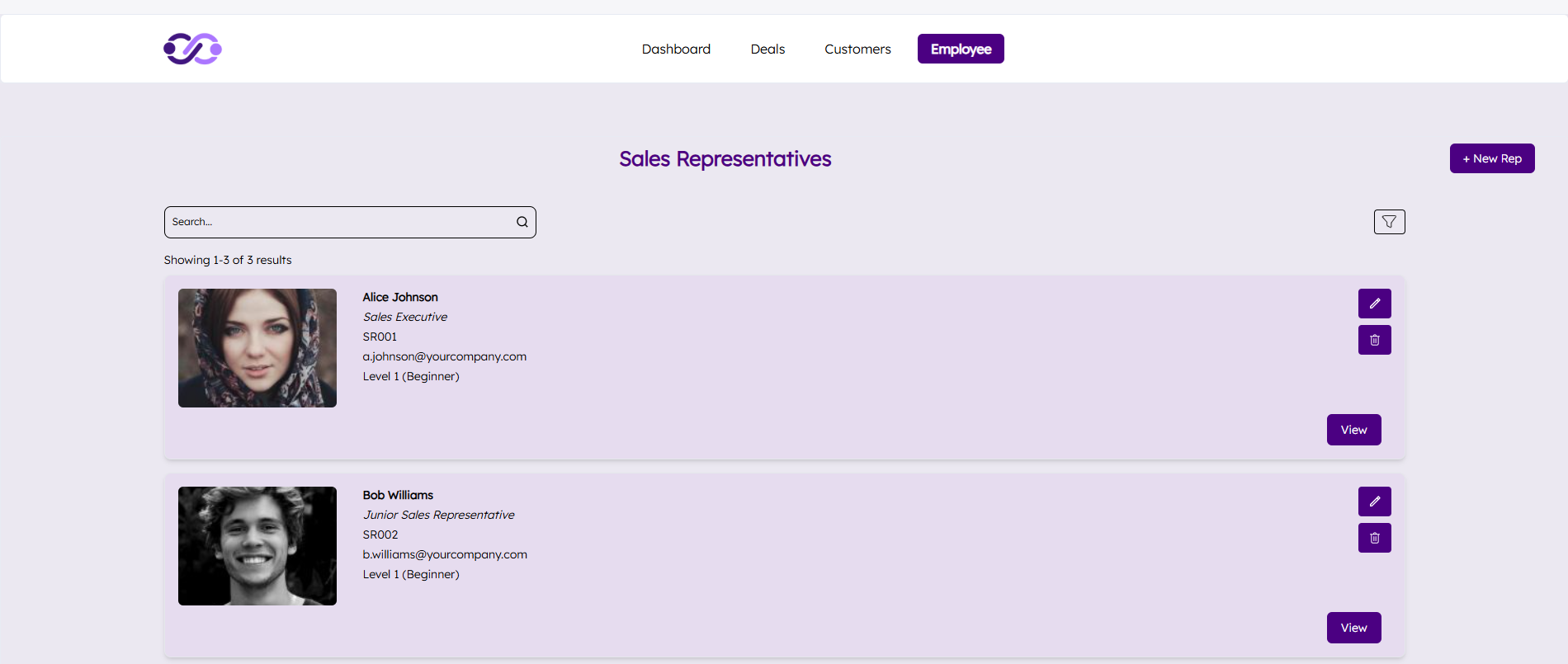Click the magnifying glass search icon

pyautogui.click(x=522, y=222)
